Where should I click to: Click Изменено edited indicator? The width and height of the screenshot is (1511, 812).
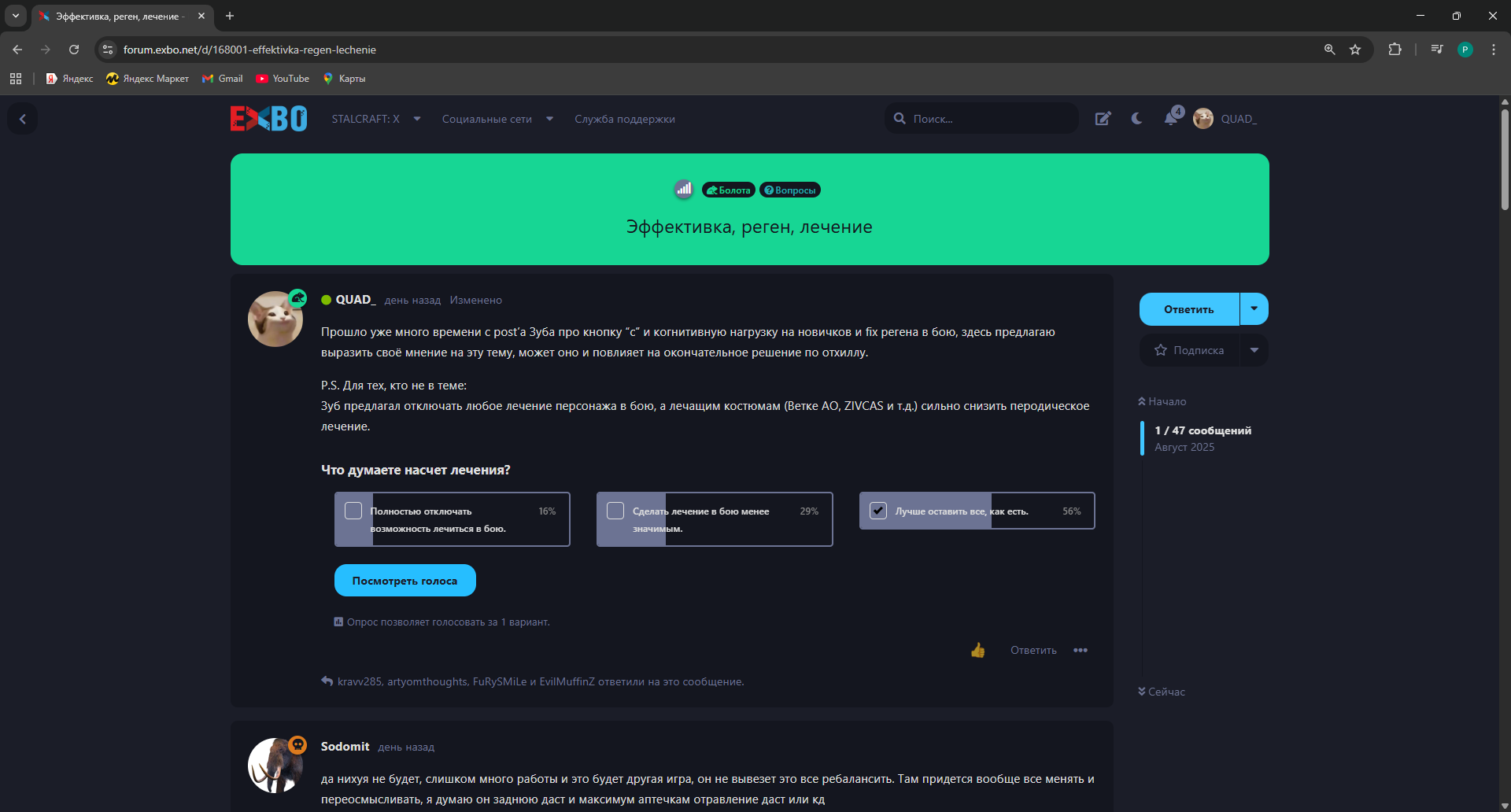point(475,300)
